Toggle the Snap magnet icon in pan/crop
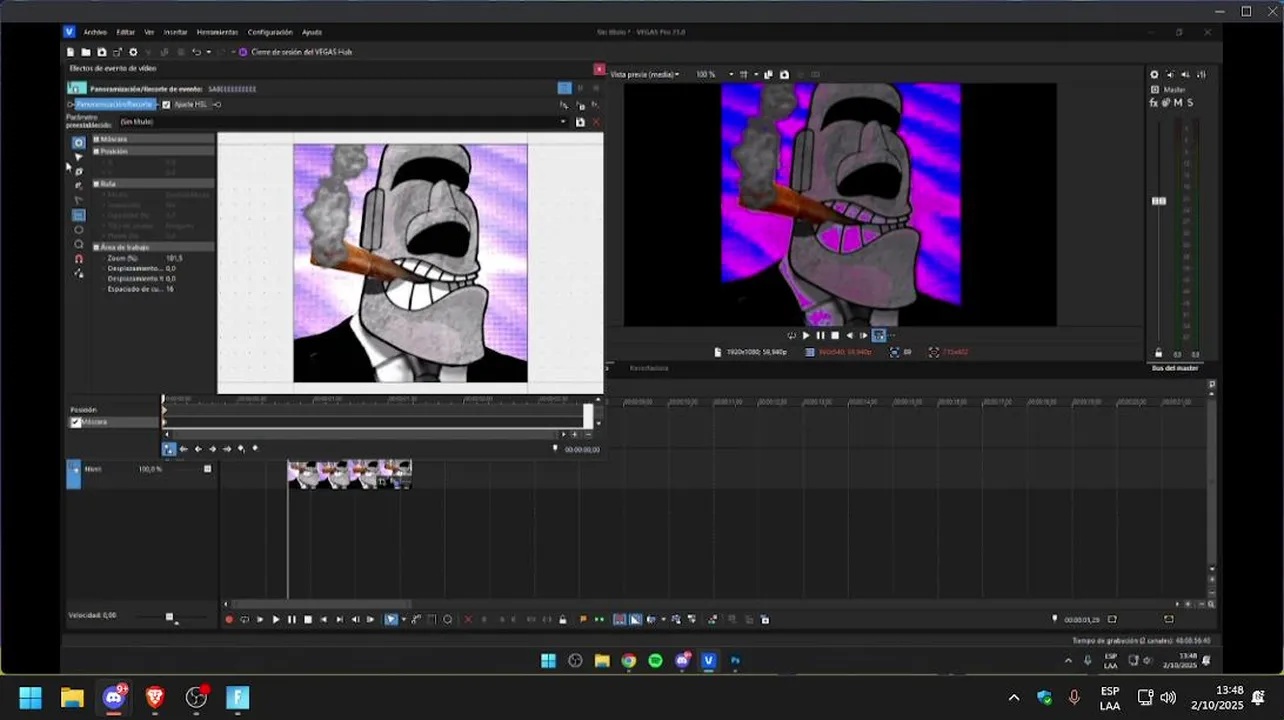Image resolution: width=1284 pixels, height=720 pixels. (x=79, y=258)
